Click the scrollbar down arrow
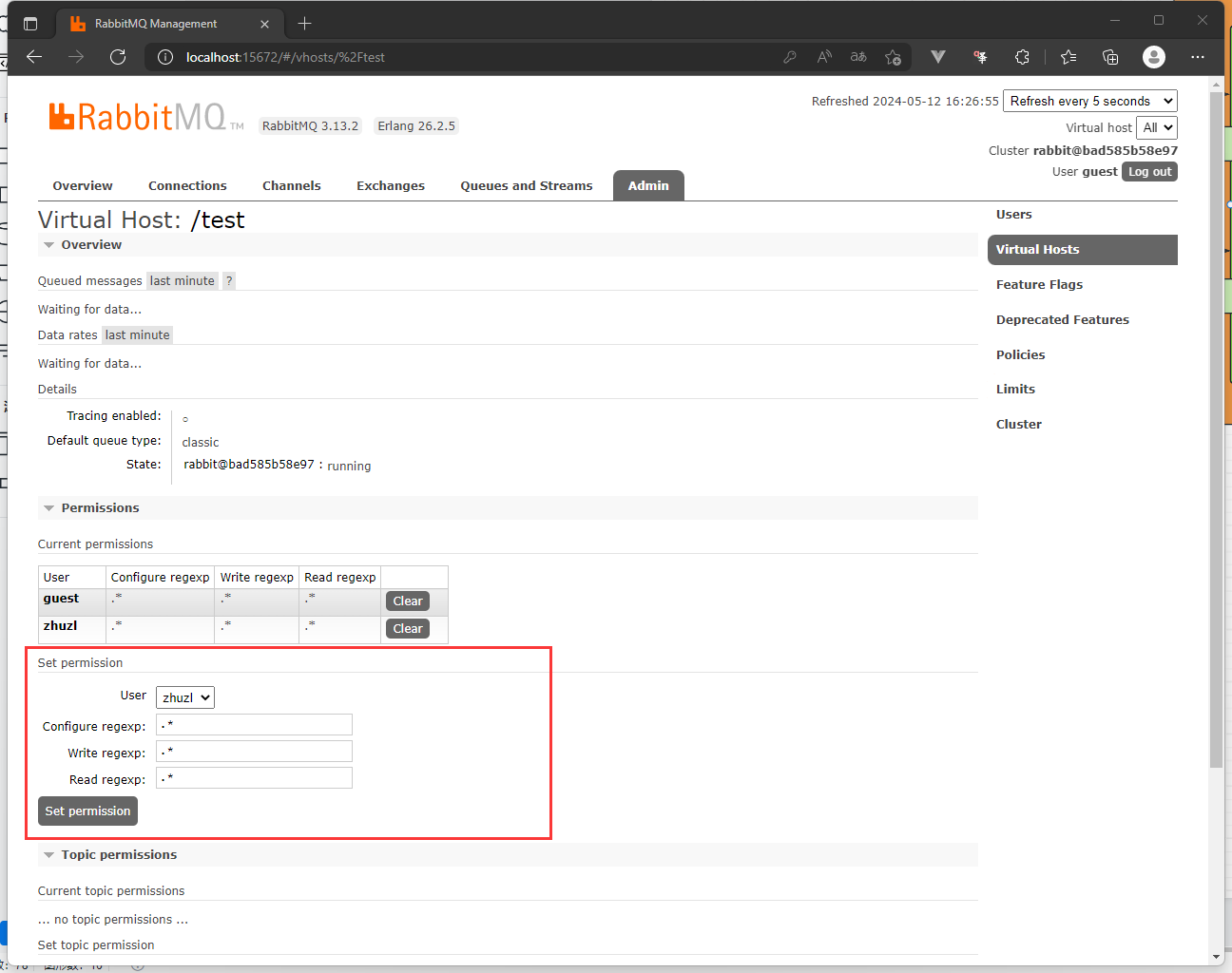 1217,957
